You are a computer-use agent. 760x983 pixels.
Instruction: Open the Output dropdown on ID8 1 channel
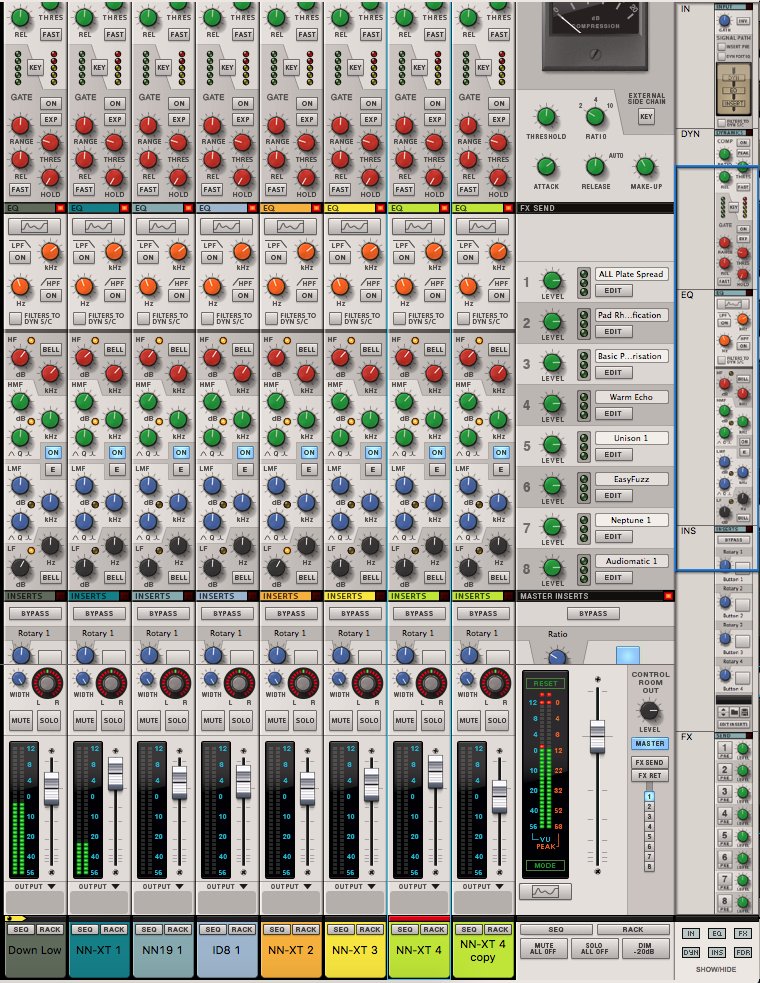click(x=228, y=886)
